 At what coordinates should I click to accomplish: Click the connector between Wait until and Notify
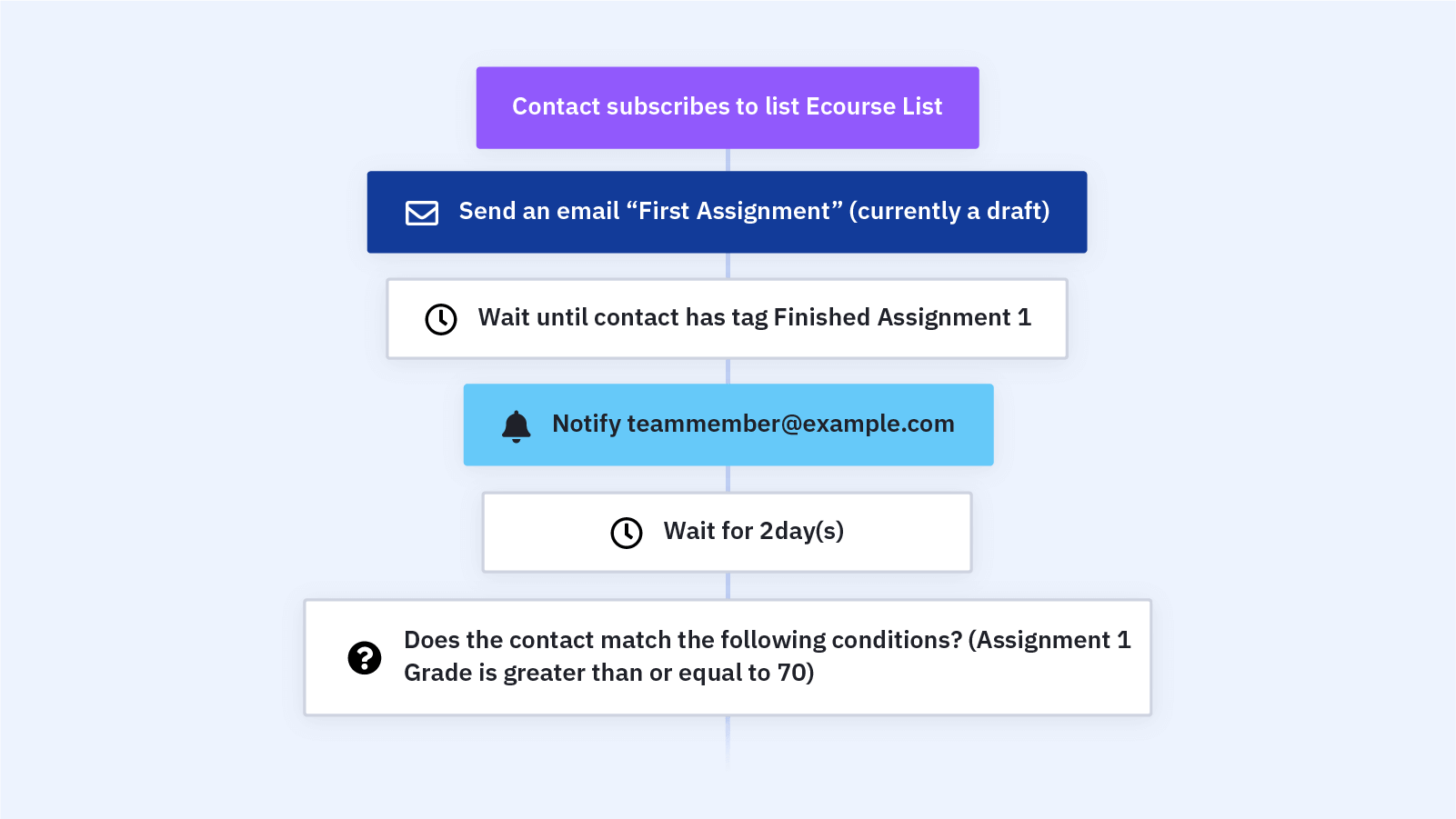point(728,372)
